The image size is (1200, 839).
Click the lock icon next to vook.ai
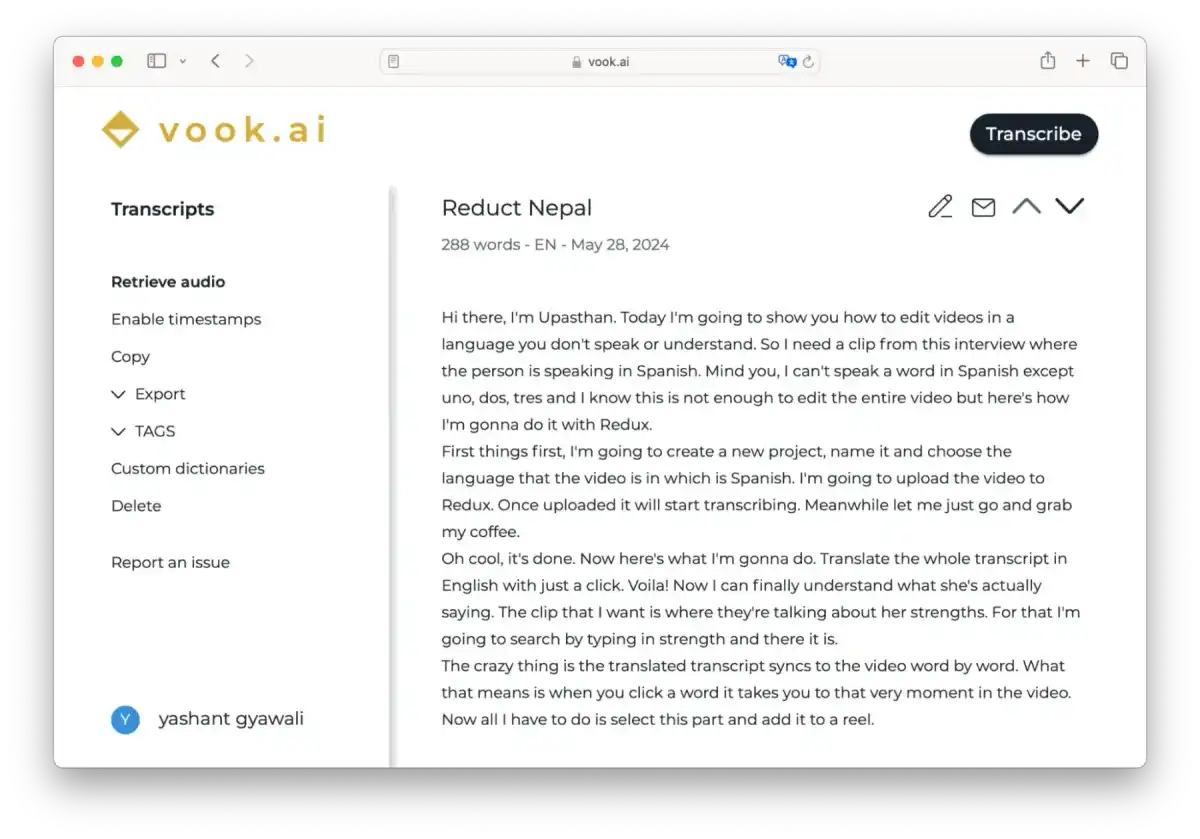point(576,62)
